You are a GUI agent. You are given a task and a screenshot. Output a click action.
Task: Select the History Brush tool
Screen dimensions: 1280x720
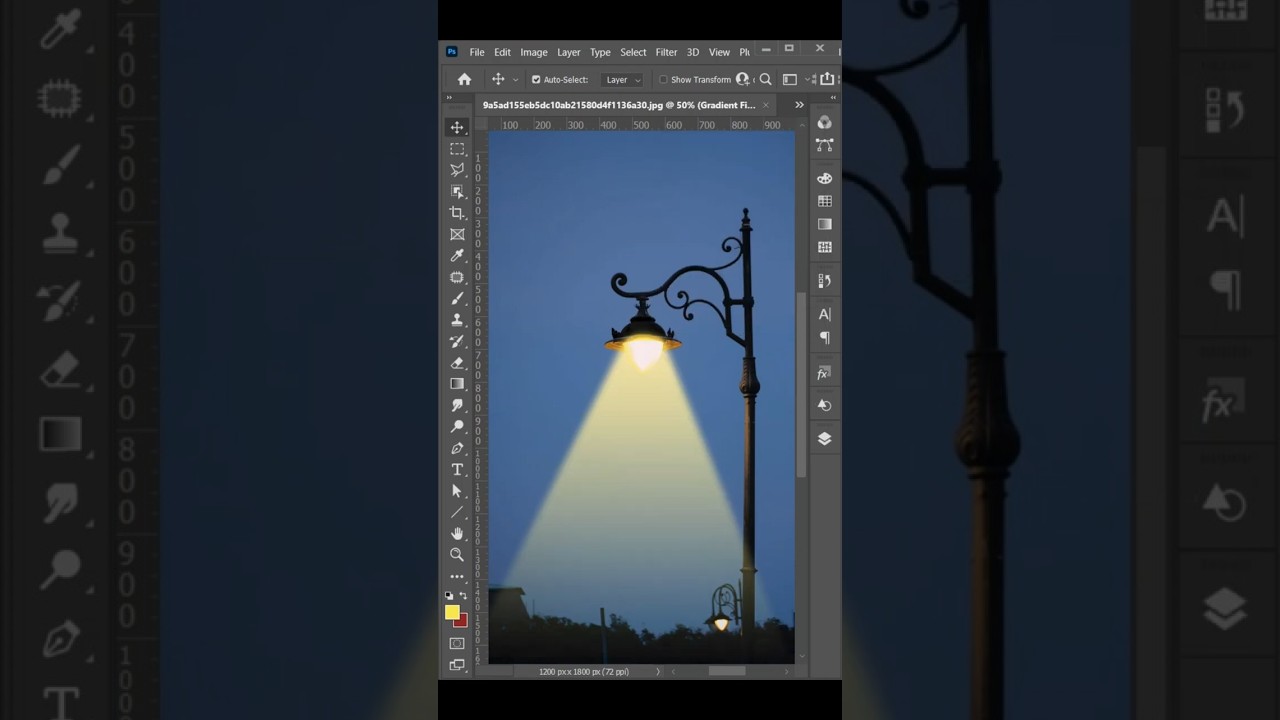point(457,341)
